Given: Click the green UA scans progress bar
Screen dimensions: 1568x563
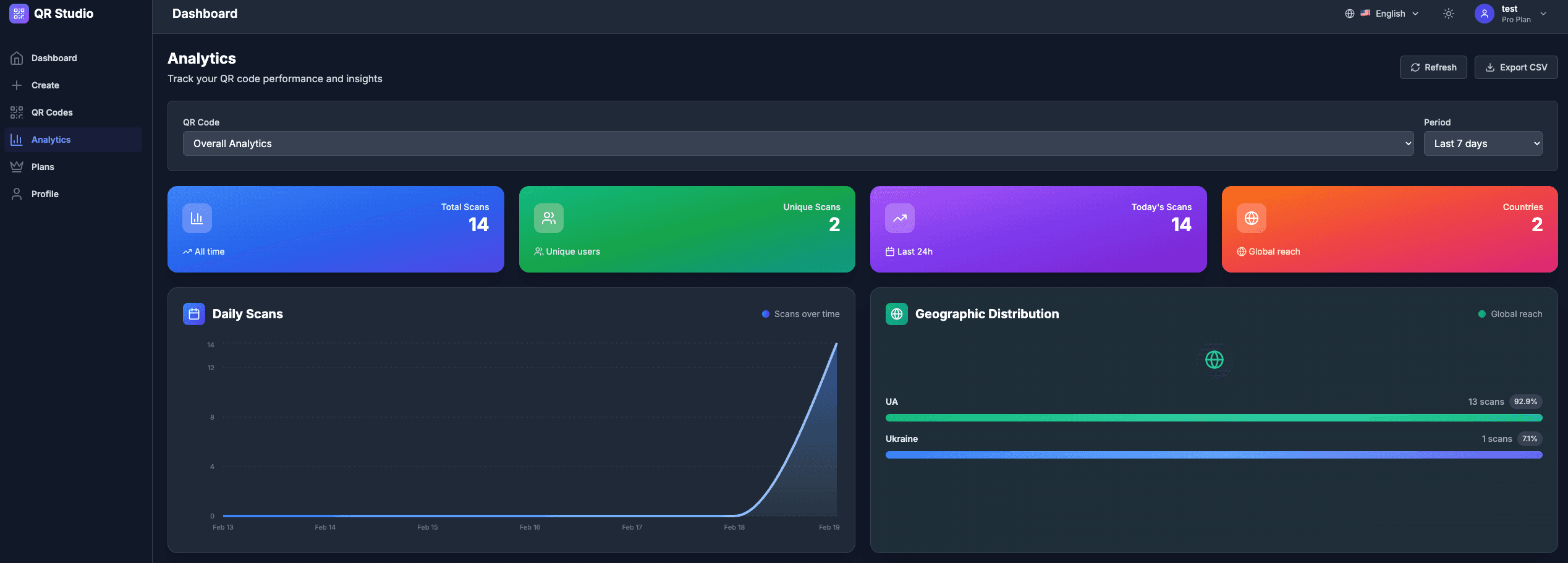Looking at the screenshot, I should (1213, 418).
